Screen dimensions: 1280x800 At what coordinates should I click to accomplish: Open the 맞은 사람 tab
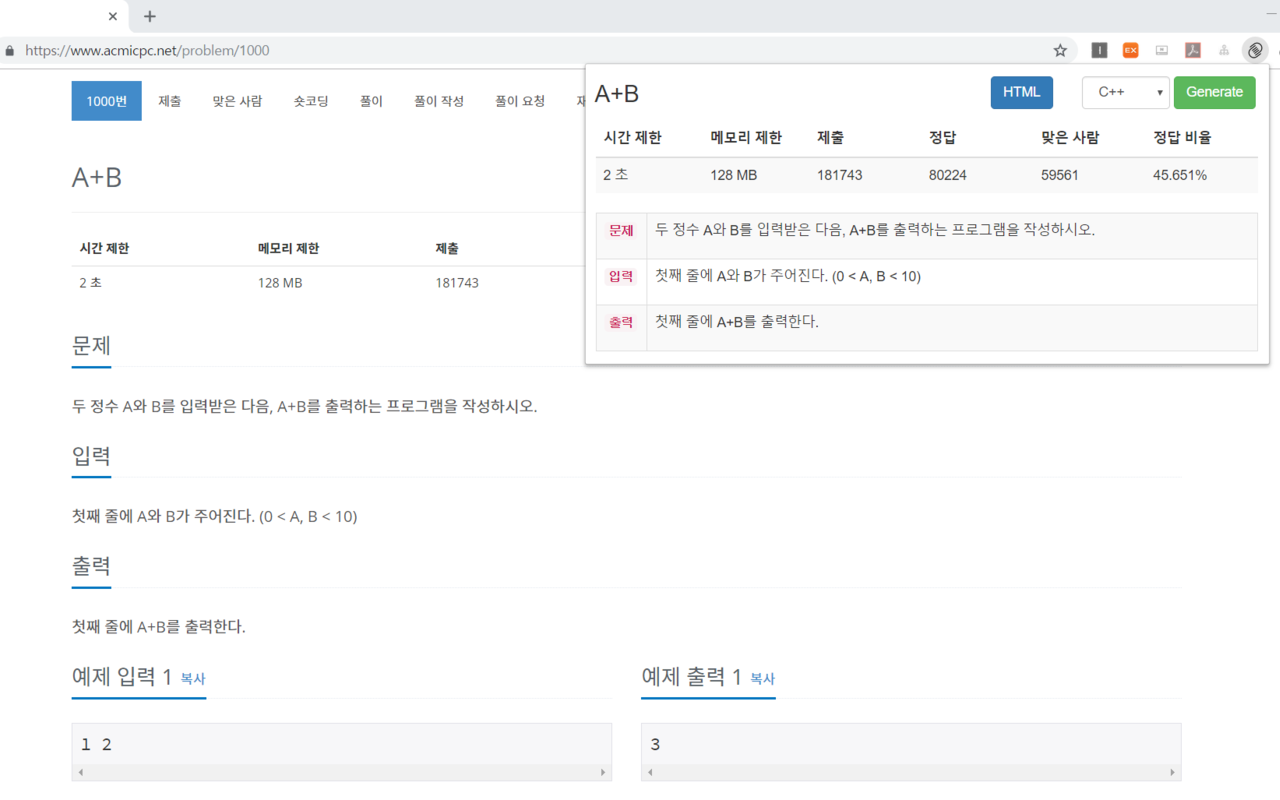pyautogui.click(x=237, y=101)
